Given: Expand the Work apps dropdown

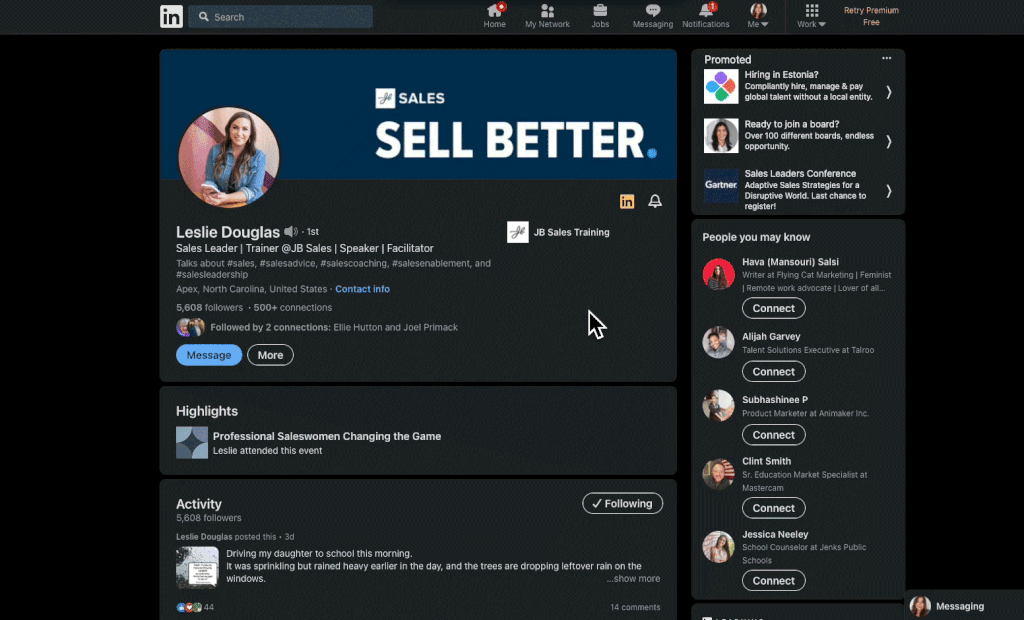Looking at the screenshot, I should 811,16.
